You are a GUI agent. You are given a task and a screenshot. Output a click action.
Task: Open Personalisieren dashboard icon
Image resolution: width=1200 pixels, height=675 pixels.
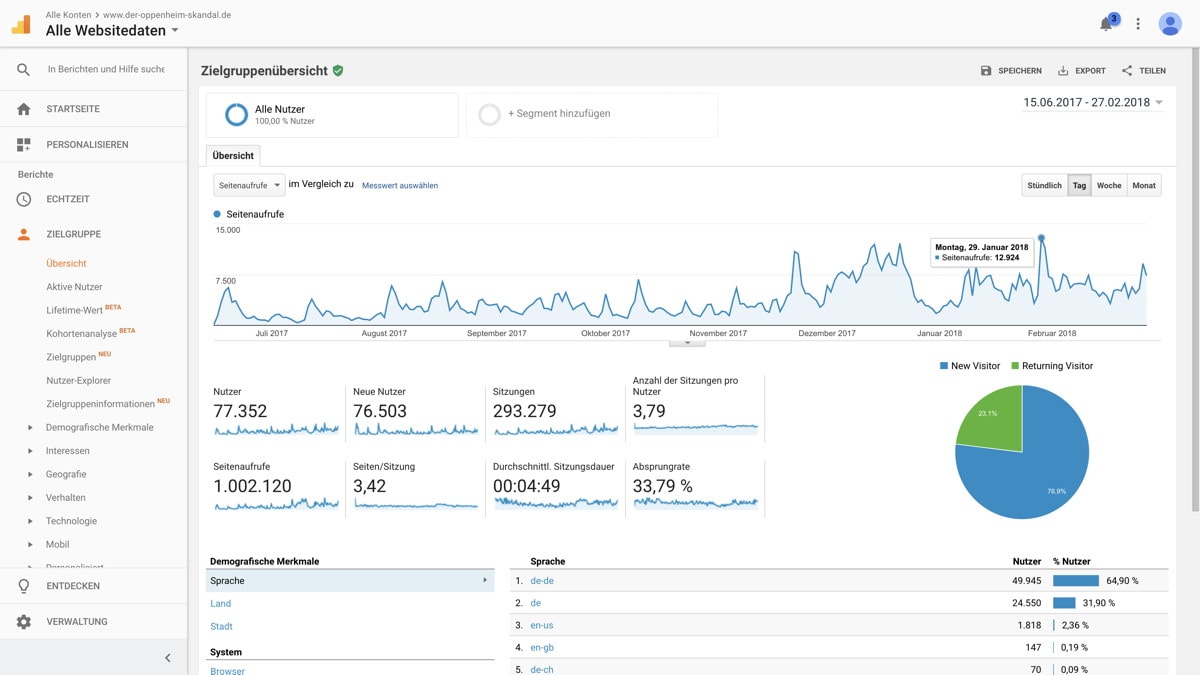[24, 145]
